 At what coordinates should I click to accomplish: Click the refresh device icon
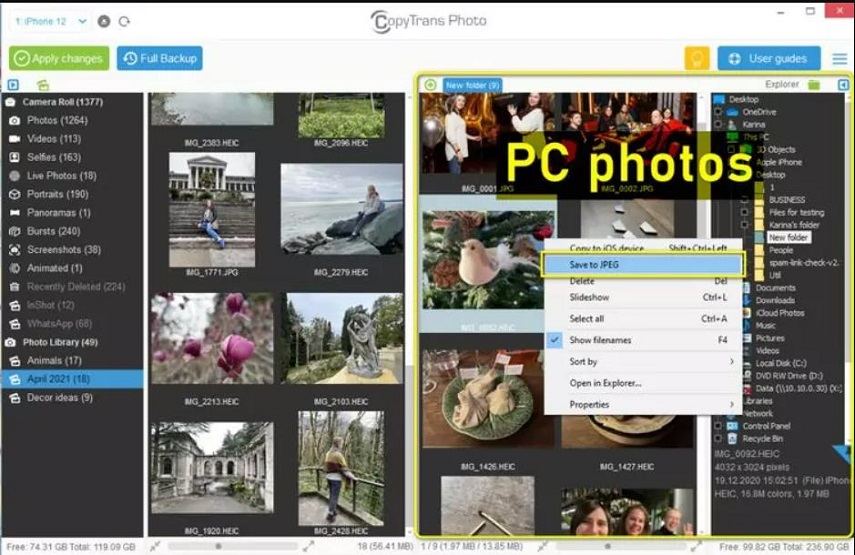(x=124, y=21)
